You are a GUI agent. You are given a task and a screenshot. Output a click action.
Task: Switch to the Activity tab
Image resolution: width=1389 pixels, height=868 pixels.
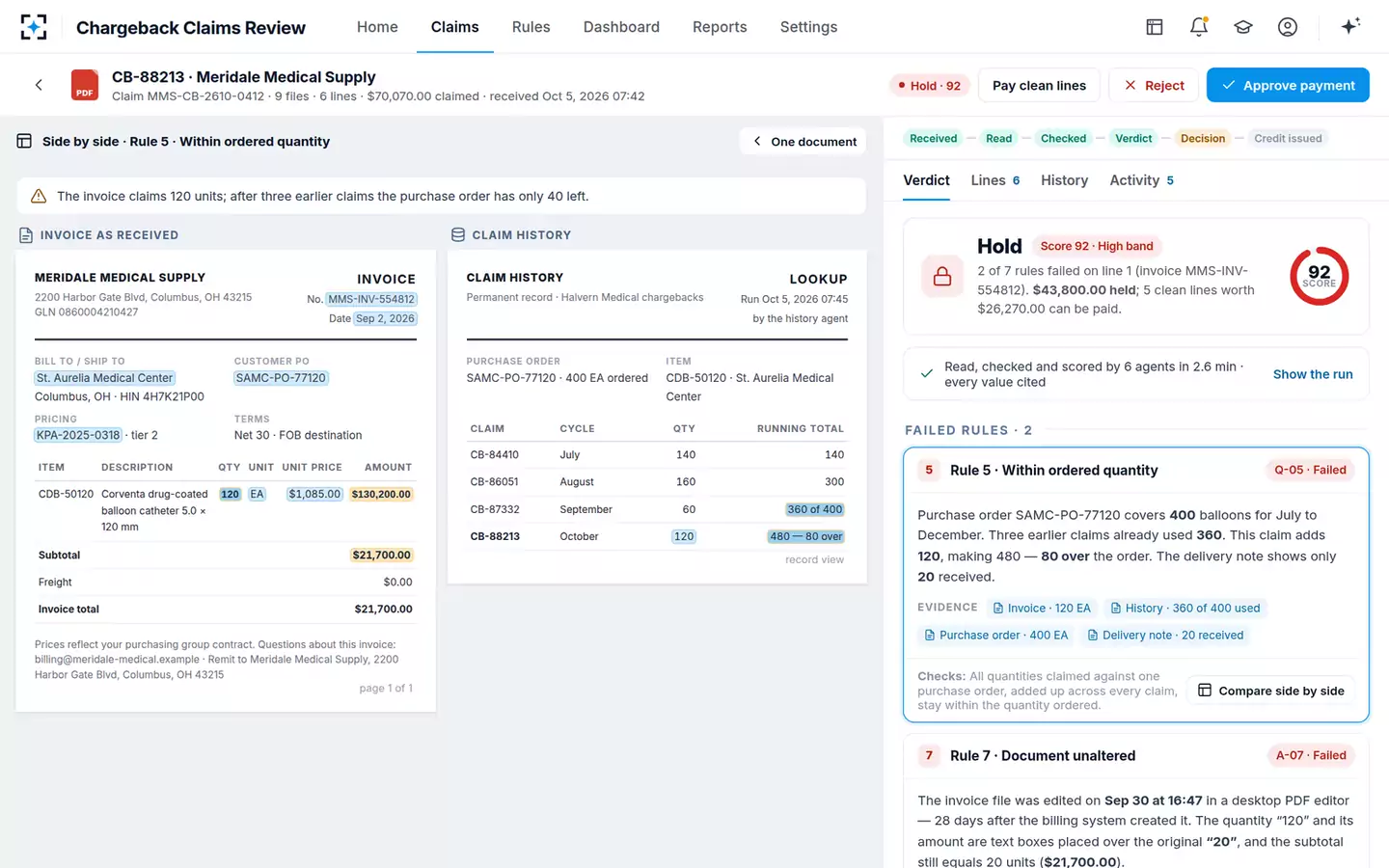[x=1142, y=180]
